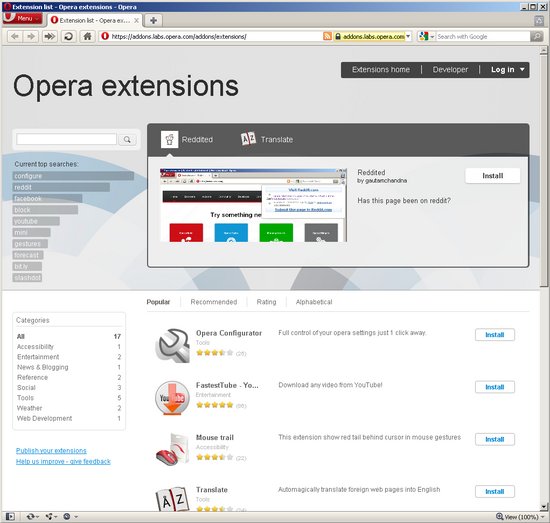Switch to the Popular sort tab

(x=158, y=302)
